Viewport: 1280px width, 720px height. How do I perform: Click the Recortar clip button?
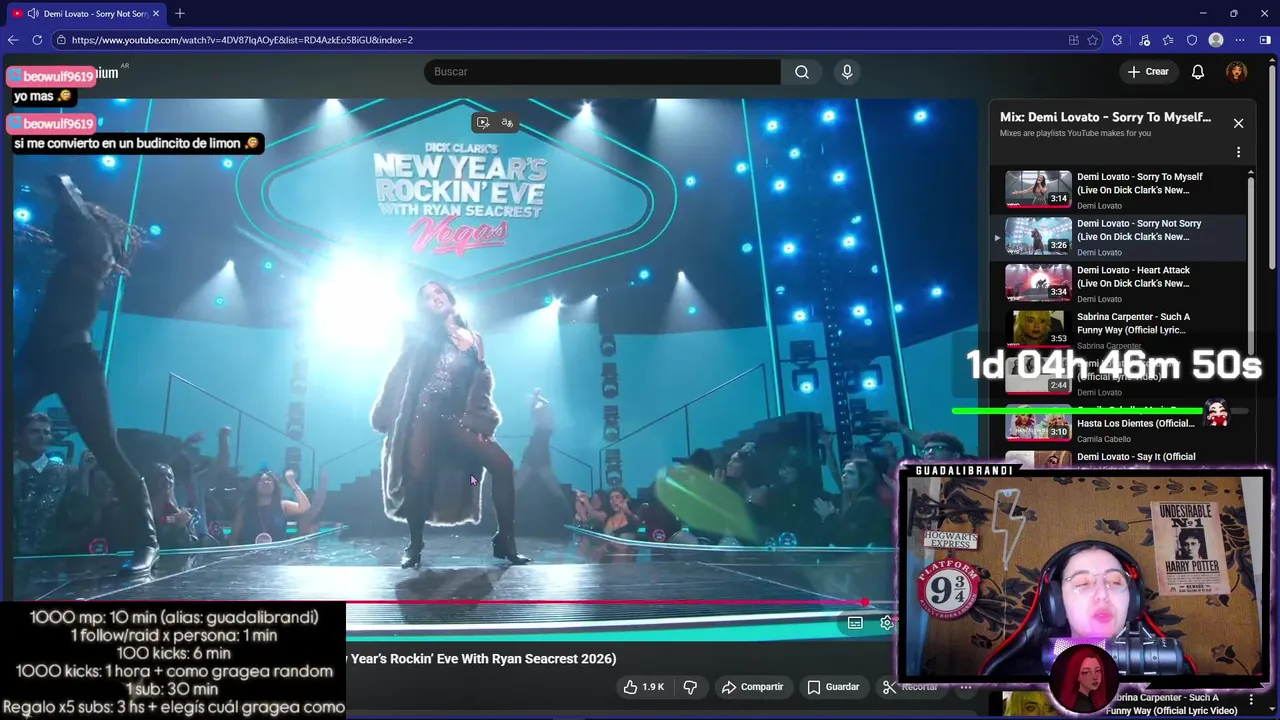click(910, 687)
